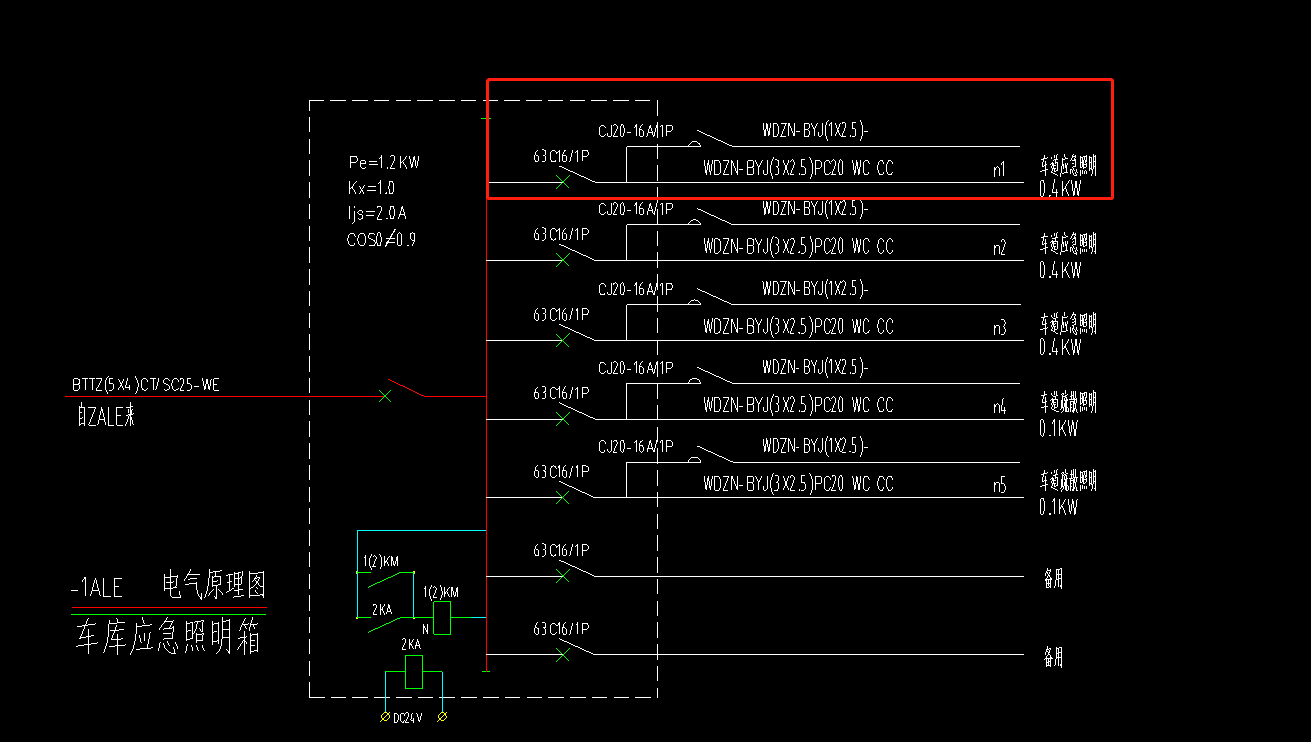
Task: Select WDZN-BYJ(1X2.5)- wire text in row n2
Action: [x=815, y=209]
